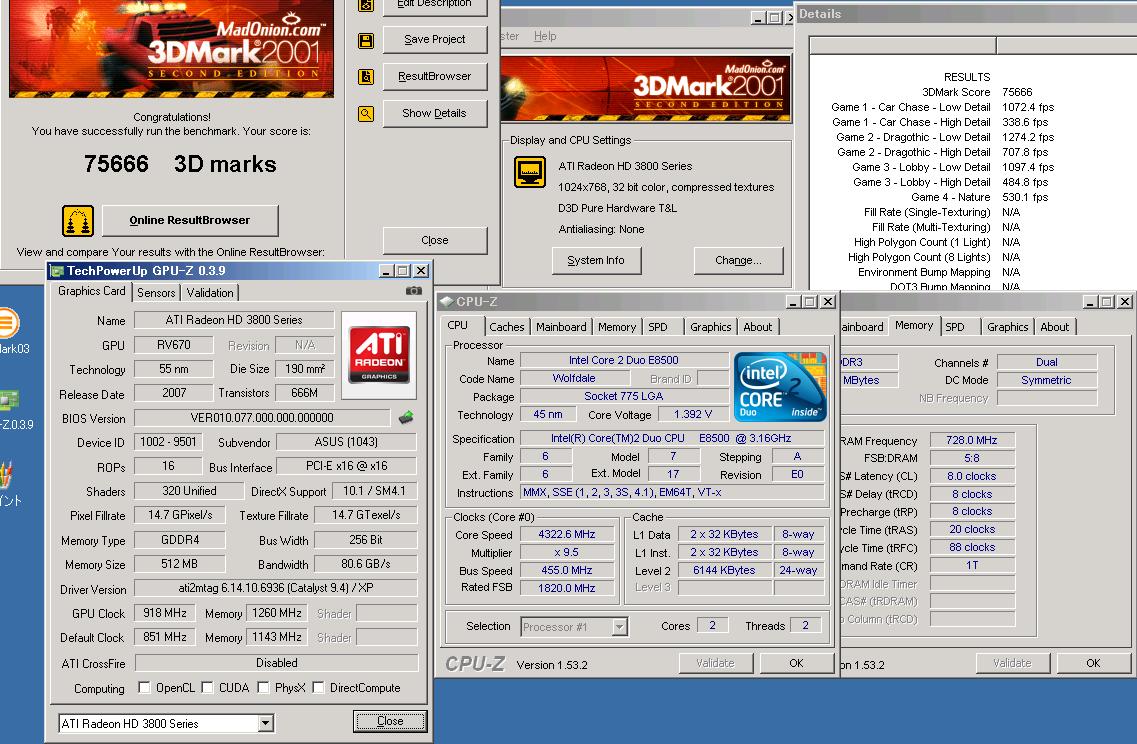1137x744 pixels.
Task: Click the Edit Description icon in 3DMark
Action: (366, 5)
